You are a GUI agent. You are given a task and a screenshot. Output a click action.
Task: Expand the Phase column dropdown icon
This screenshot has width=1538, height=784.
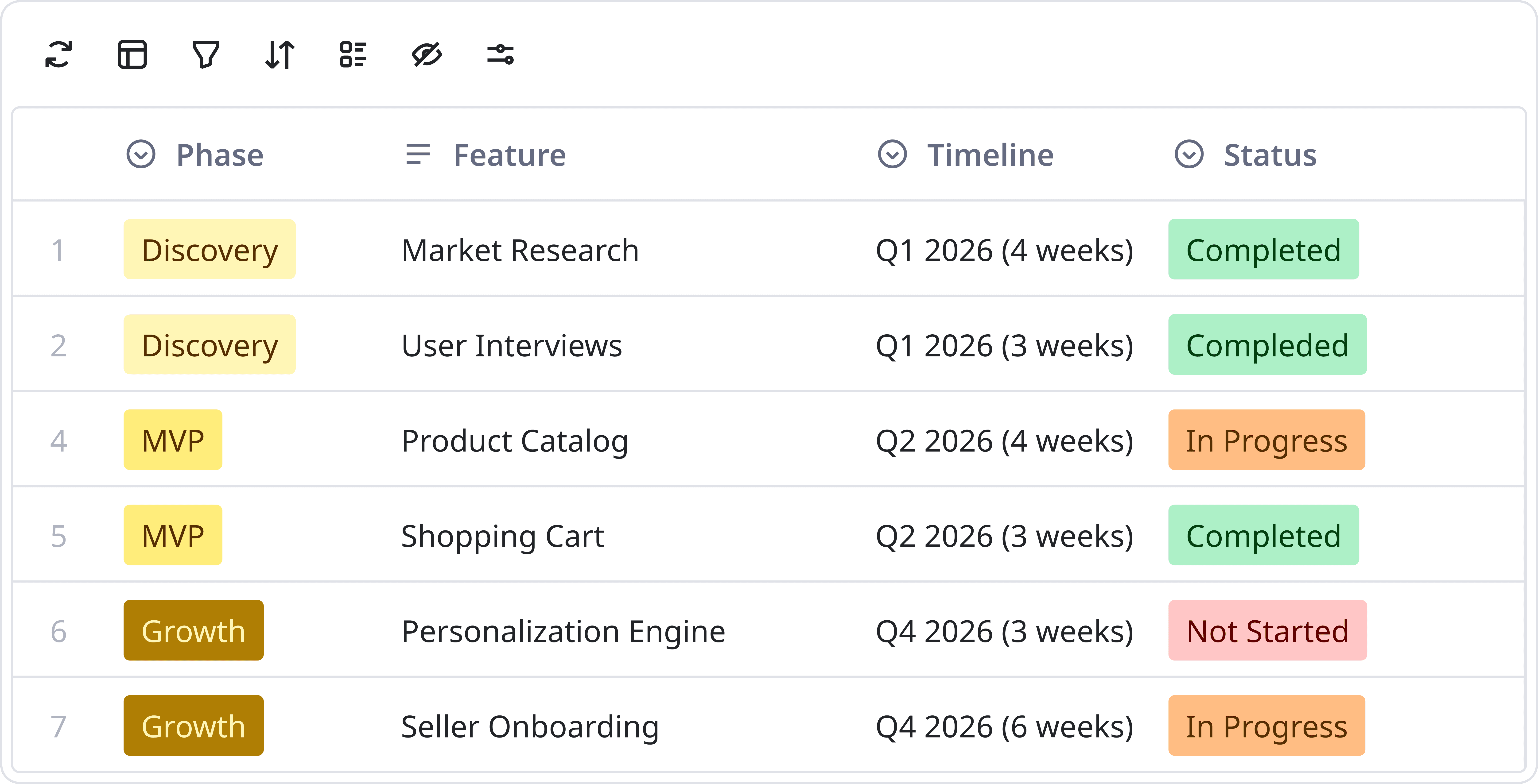coord(141,154)
